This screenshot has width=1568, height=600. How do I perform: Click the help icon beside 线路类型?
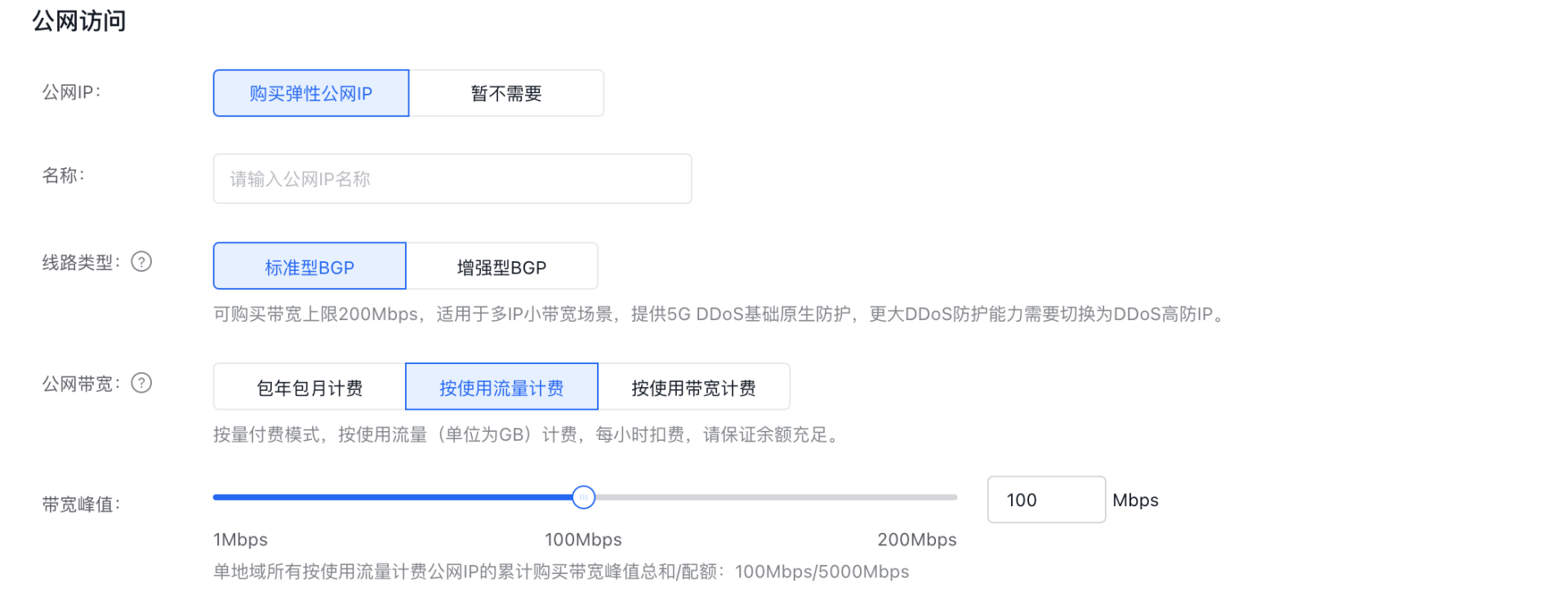point(141,262)
